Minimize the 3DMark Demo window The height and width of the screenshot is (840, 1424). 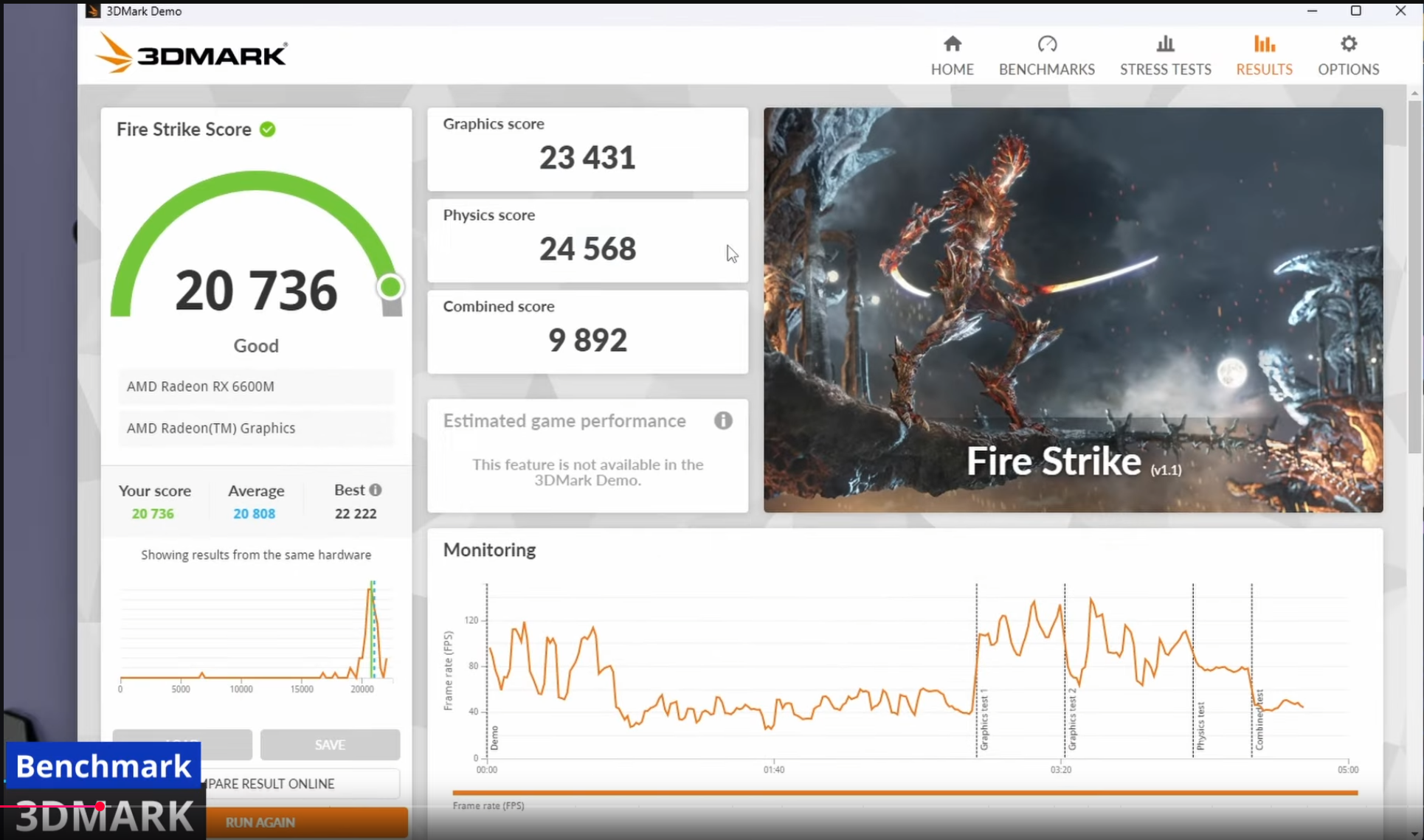[1312, 11]
